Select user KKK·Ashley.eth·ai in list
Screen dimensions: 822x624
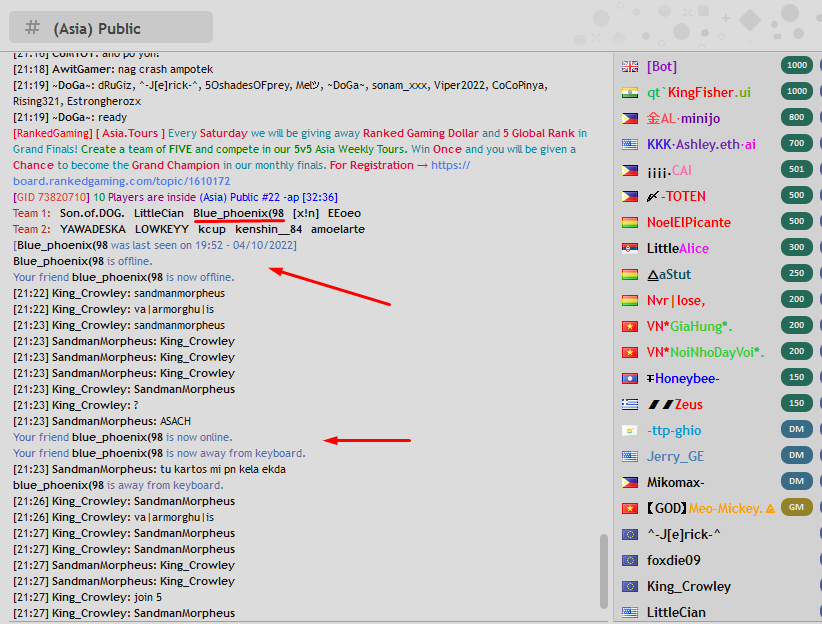coord(701,144)
